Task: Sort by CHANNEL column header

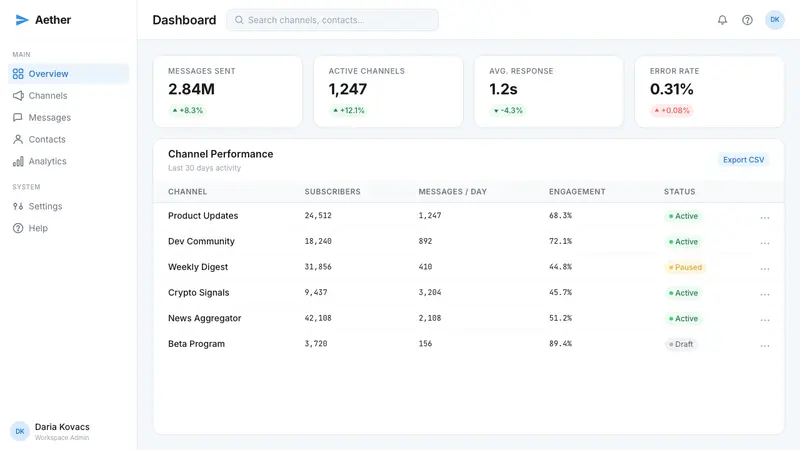Action: (187, 192)
